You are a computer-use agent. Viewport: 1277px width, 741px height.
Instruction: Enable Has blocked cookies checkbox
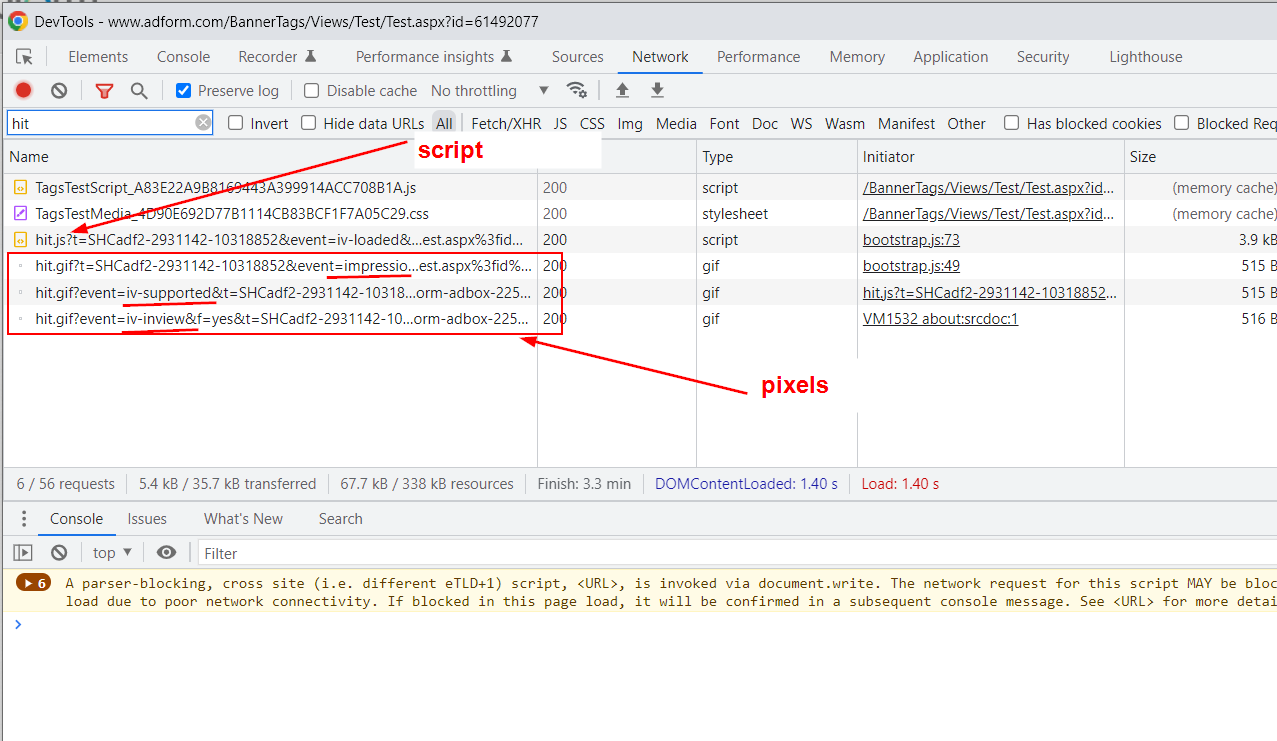(1012, 123)
